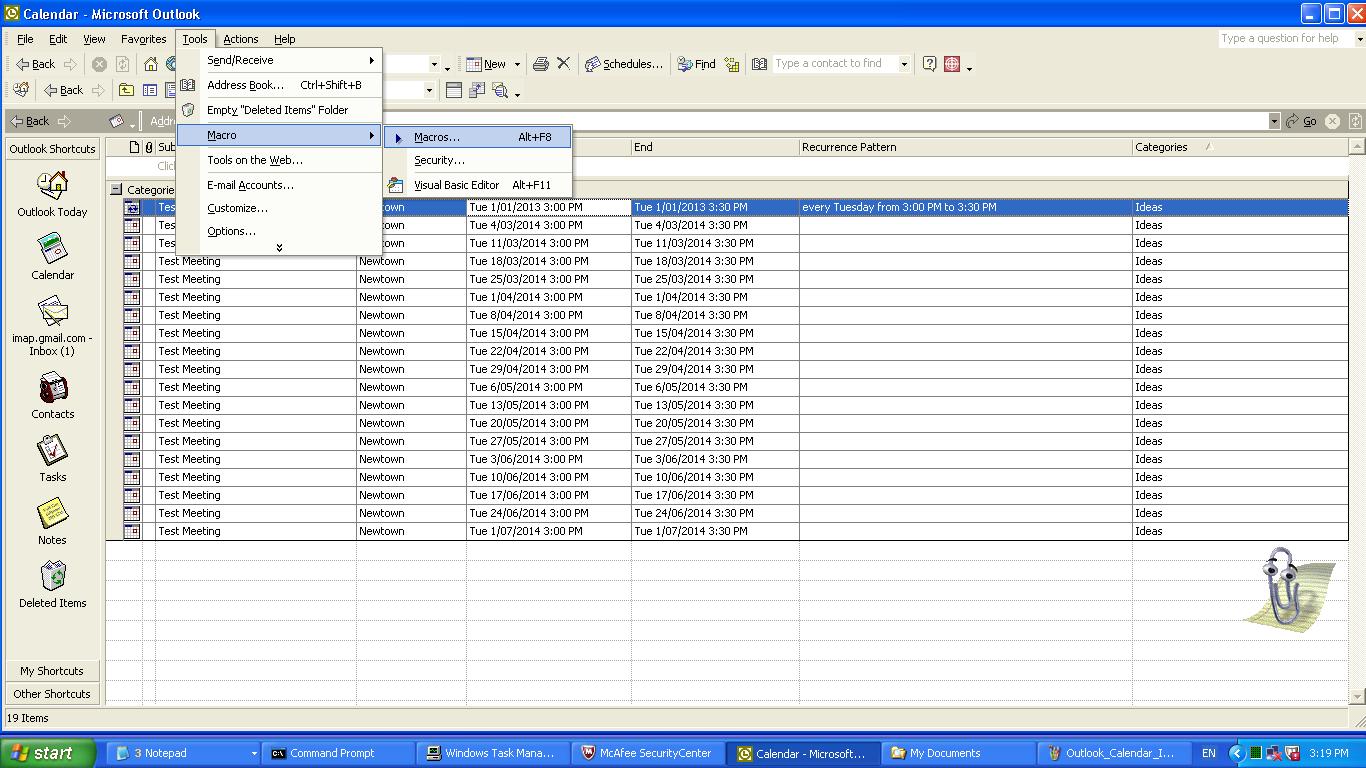
Task: Open the imap.gmail.com Inbox shortcut
Action: point(52,312)
